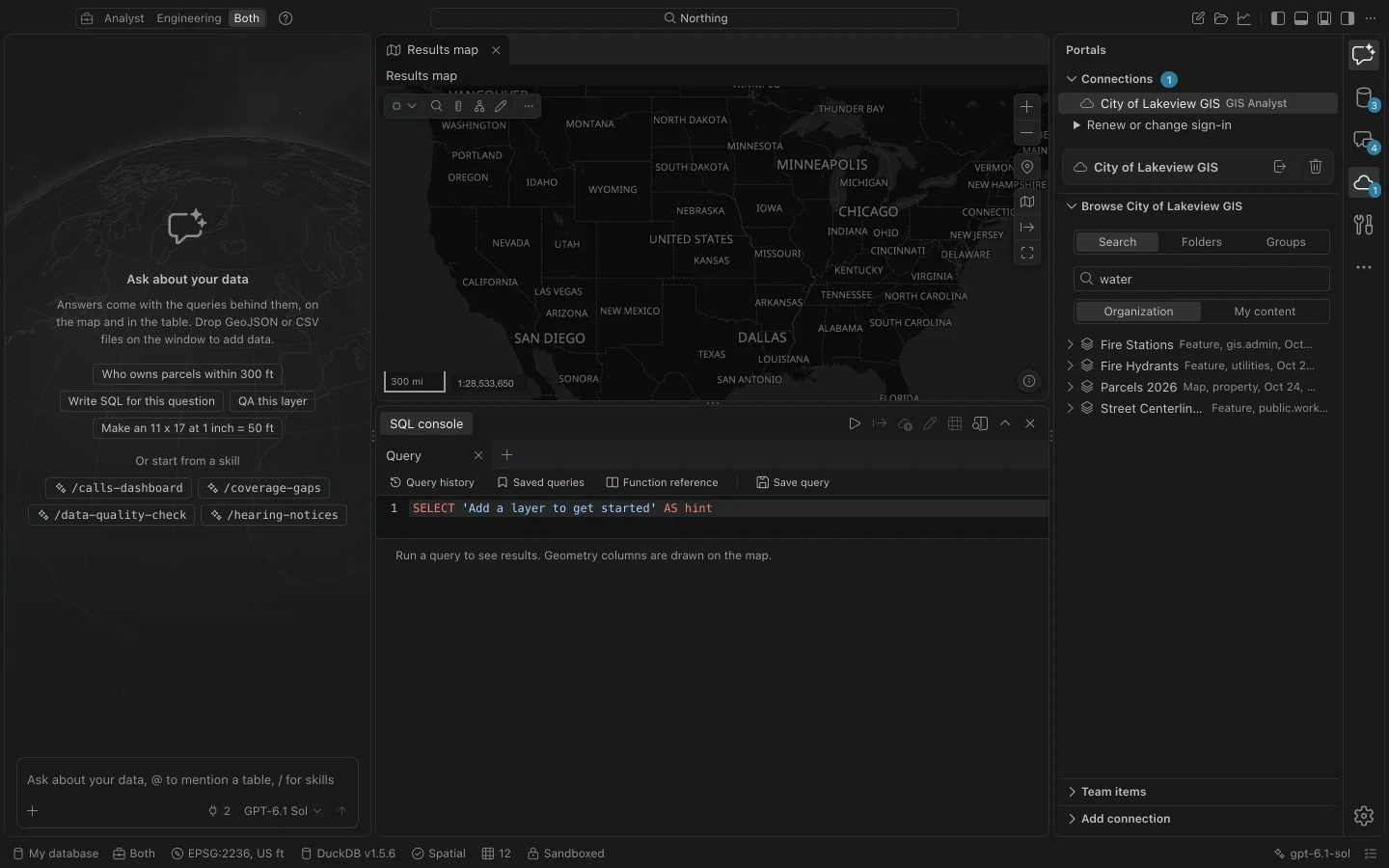Select the SQL console tab
This screenshot has width=1389, height=868.
coord(426,423)
